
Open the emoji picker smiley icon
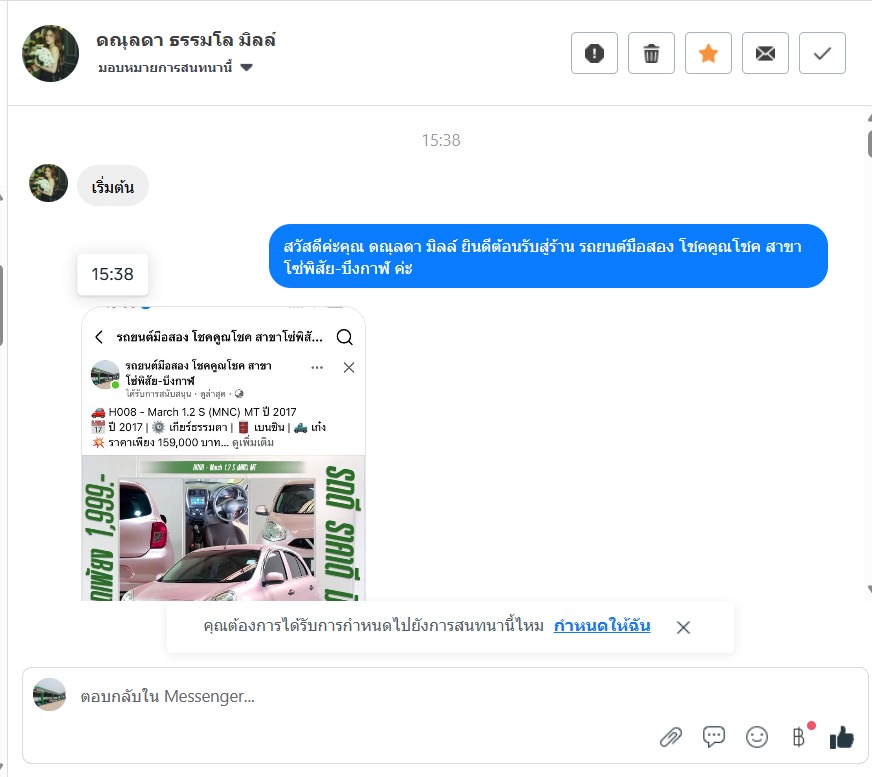pos(756,737)
